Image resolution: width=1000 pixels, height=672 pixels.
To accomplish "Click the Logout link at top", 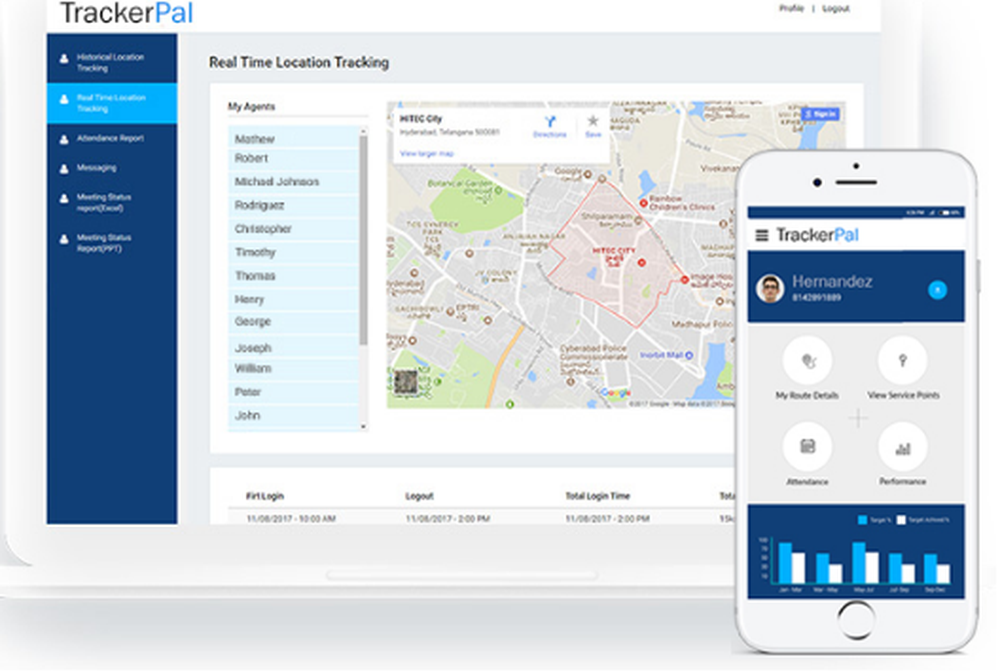I will (x=835, y=8).
